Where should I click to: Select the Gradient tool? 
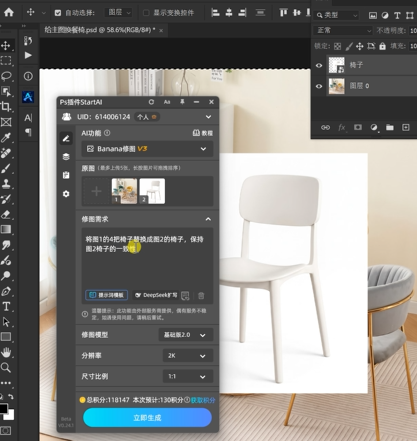pyautogui.click(x=6, y=230)
